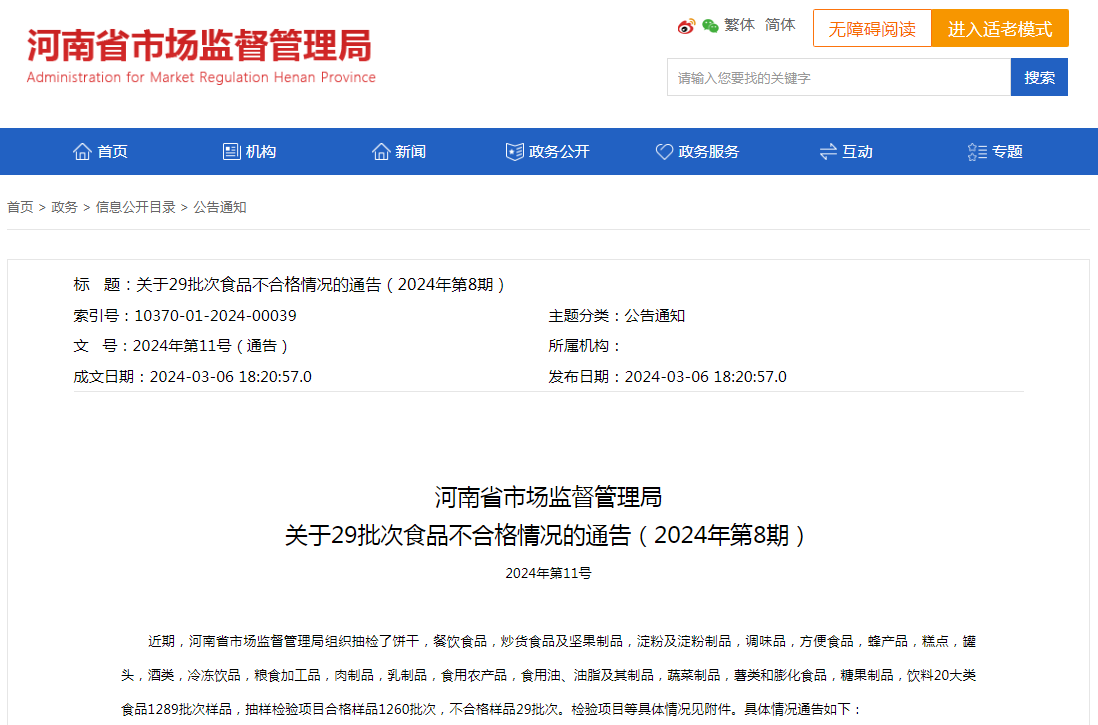
Task: Click the arrows icon beside 互动
Action: pyautogui.click(x=828, y=151)
